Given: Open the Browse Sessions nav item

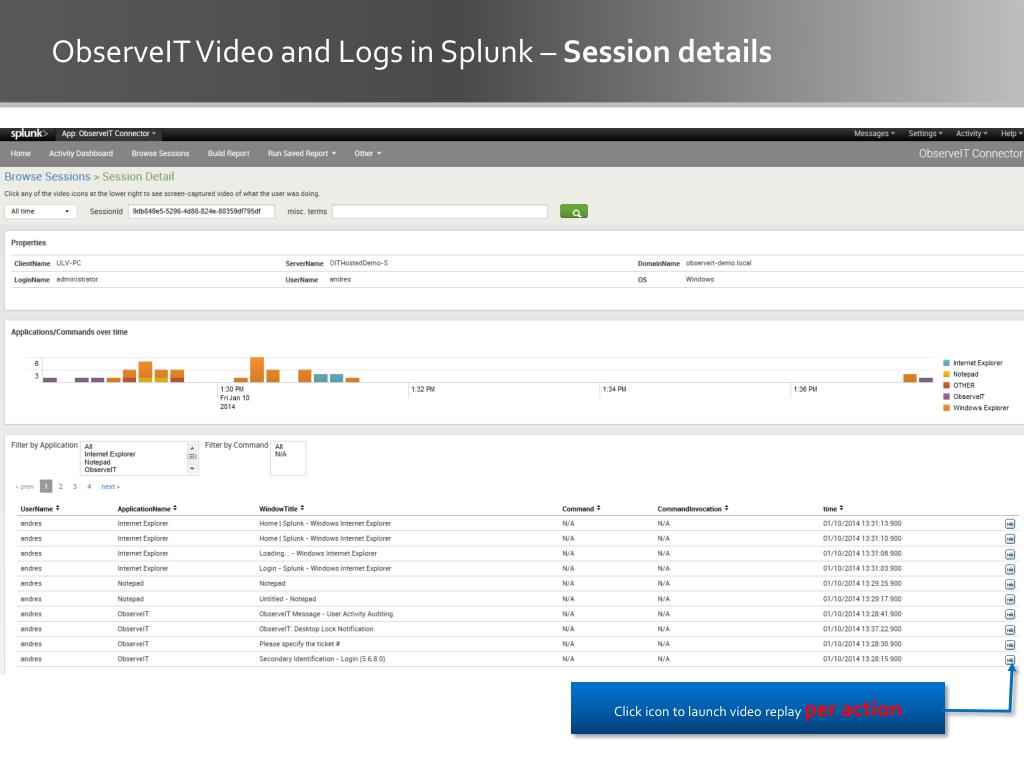Looking at the screenshot, I should (160, 153).
